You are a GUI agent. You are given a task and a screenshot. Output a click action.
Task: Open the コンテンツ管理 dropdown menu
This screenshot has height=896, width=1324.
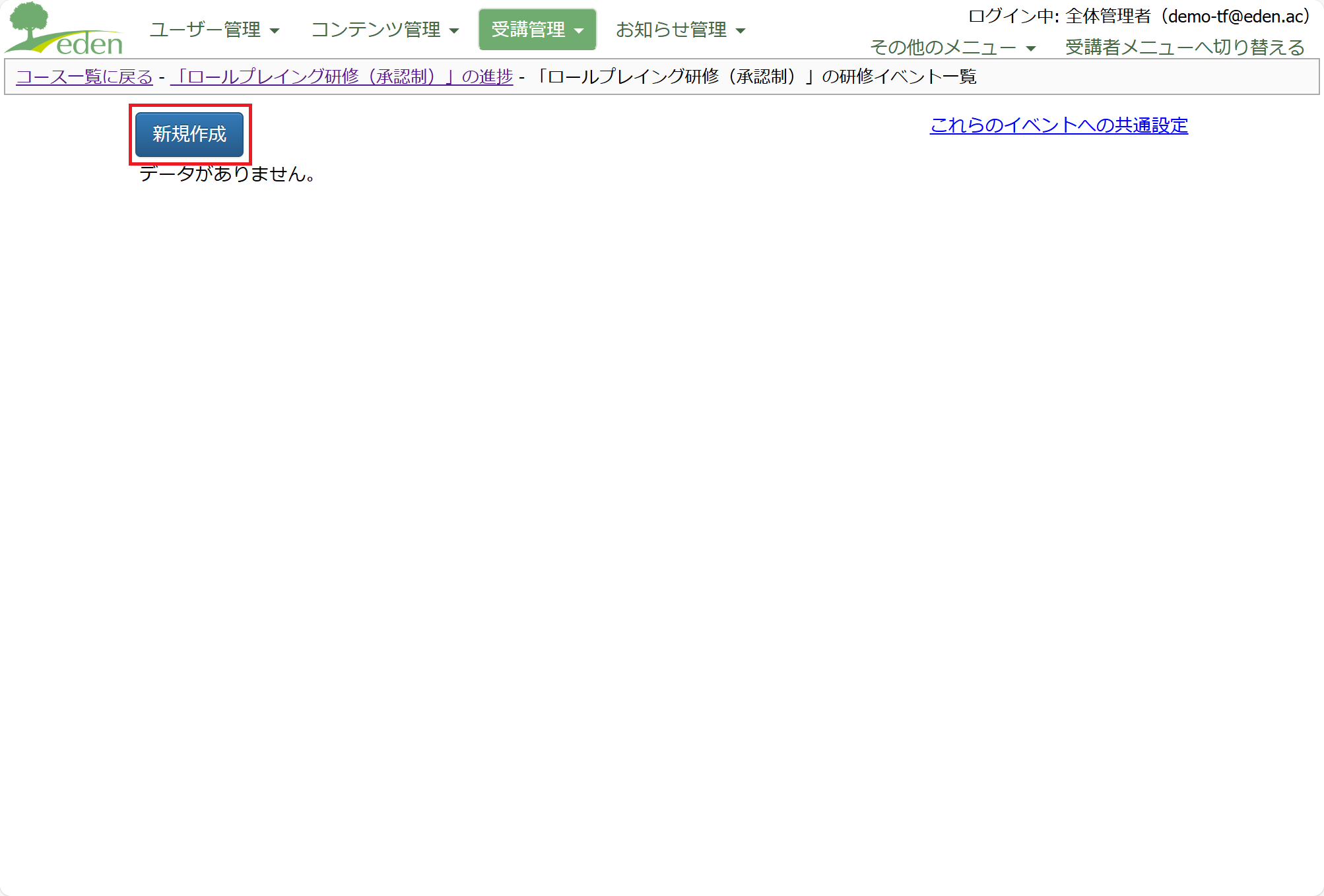385,30
